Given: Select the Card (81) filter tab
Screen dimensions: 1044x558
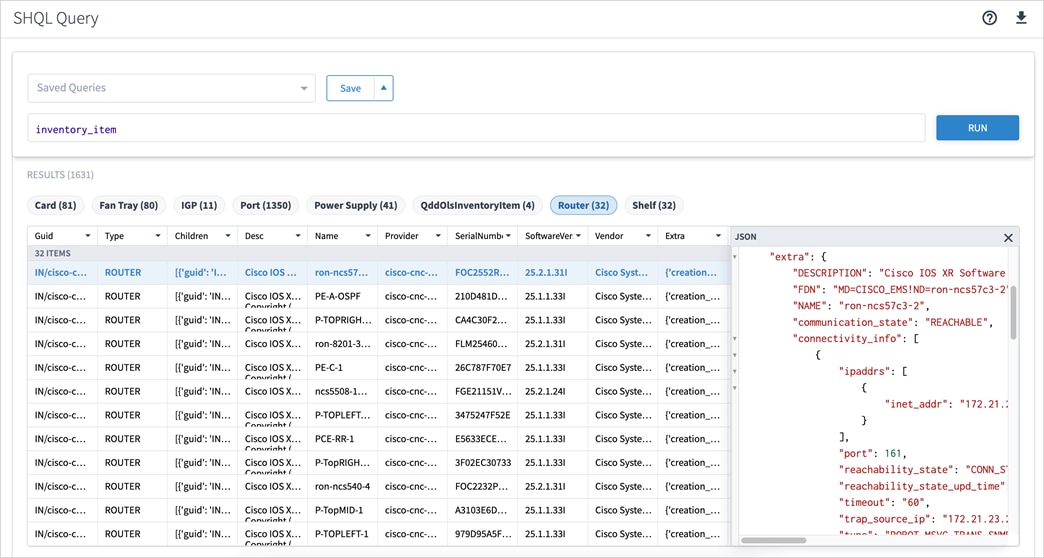Looking at the screenshot, I should click(55, 205).
